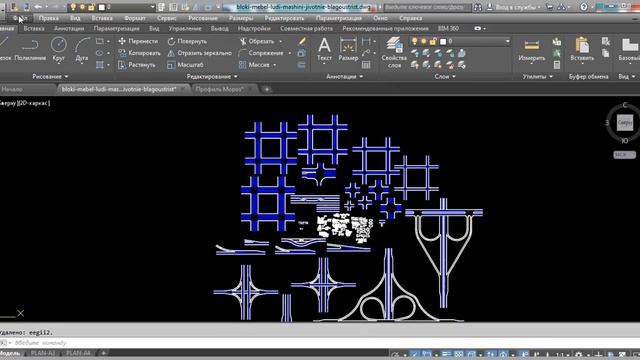Open the Справка menu
The height and width of the screenshot is (360, 640).
coord(411,18)
